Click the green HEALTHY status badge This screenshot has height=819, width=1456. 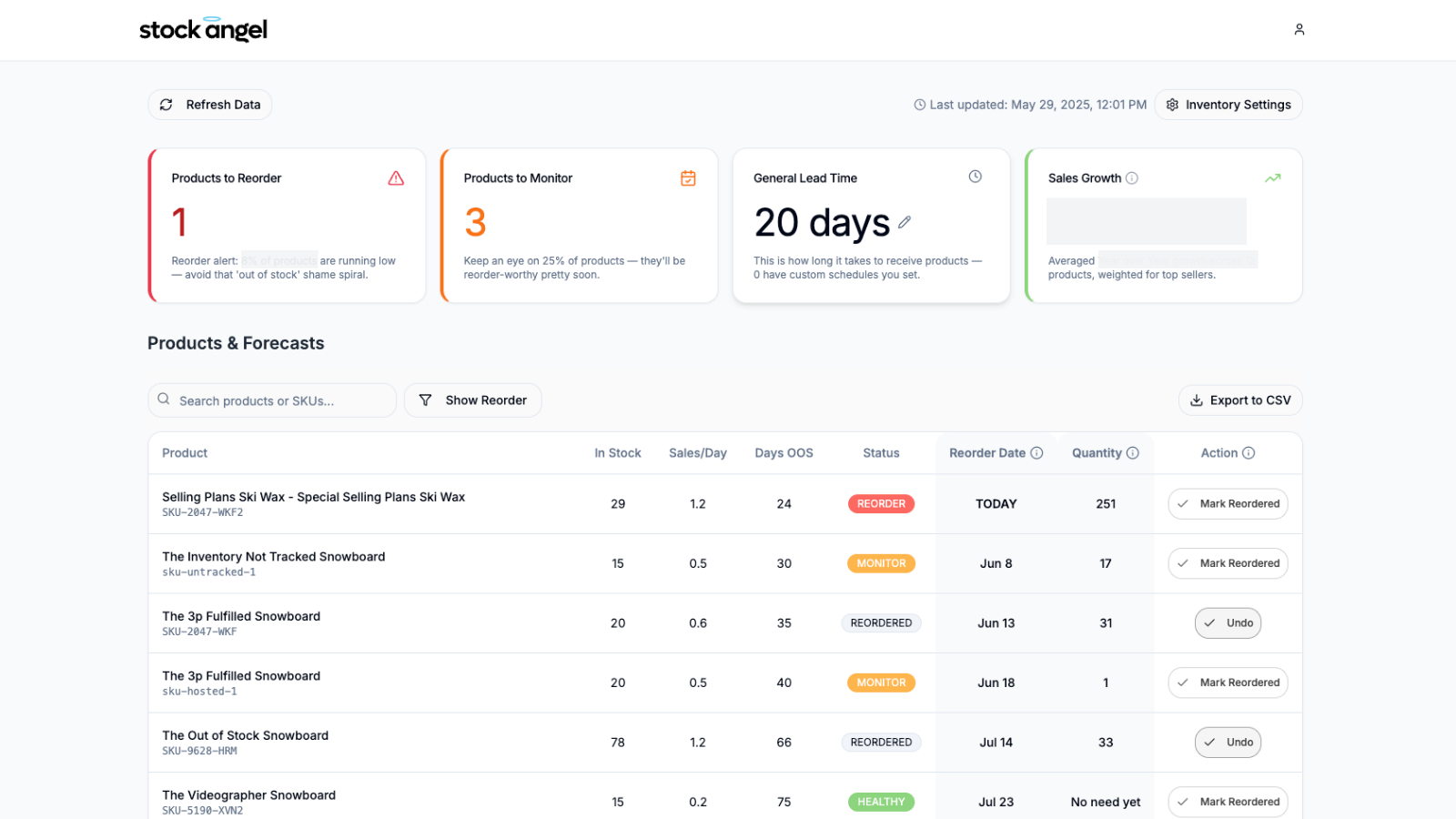(881, 802)
